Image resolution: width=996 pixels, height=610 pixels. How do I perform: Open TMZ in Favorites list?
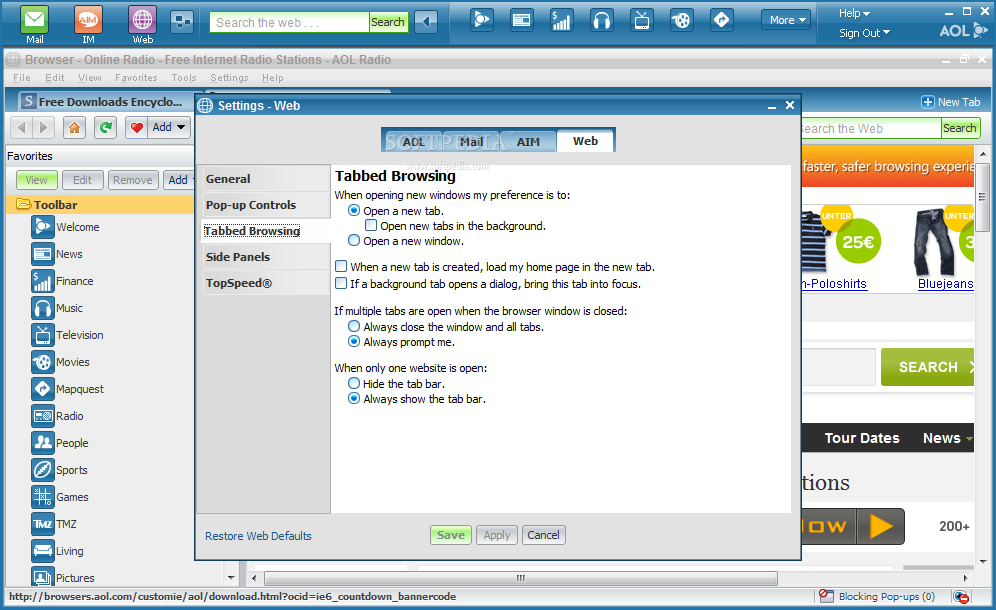coord(54,524)
